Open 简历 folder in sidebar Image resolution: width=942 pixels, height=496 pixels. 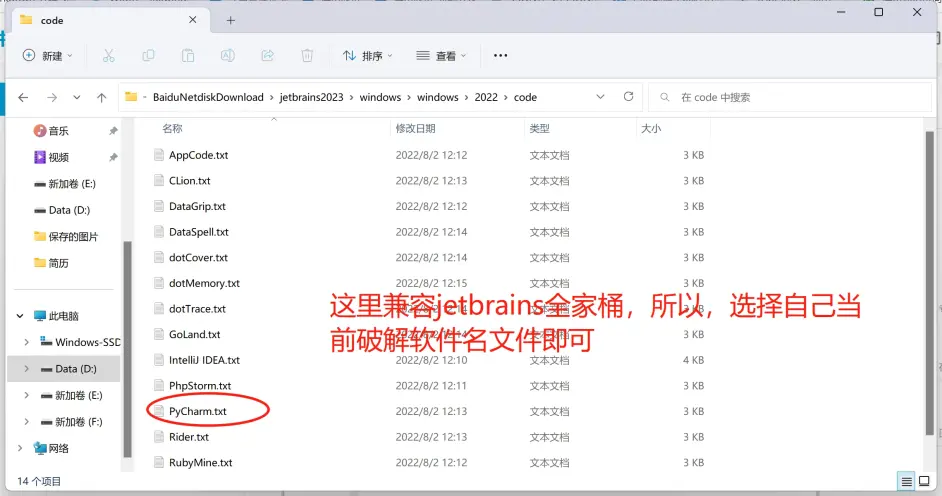pyautogui.click(x=52, y=263)
